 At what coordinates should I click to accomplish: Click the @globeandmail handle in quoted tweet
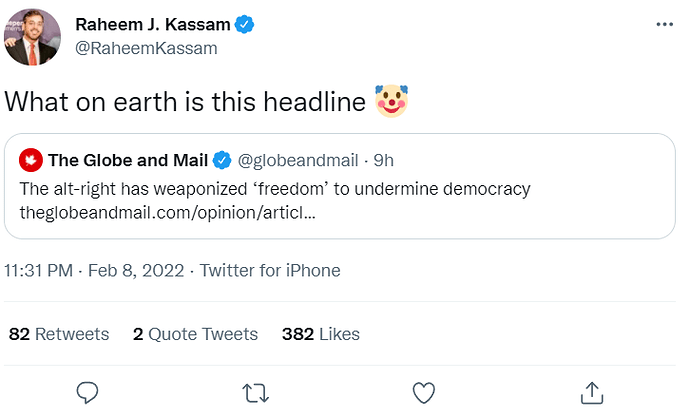pyautogui.click(x=296, y=160)
